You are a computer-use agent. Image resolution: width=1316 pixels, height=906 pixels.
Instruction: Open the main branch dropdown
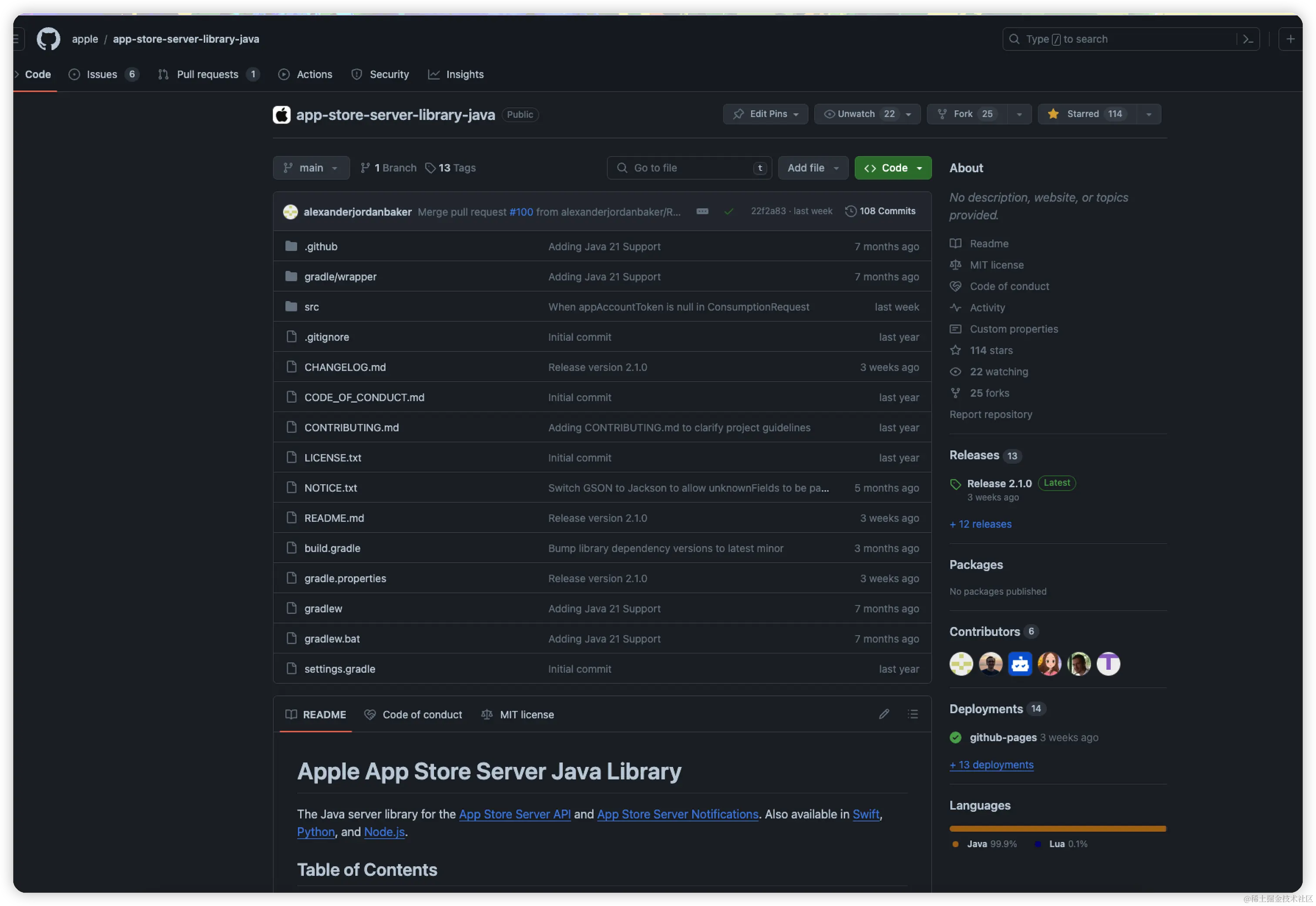pyautogui.click(x=312, y=168)
